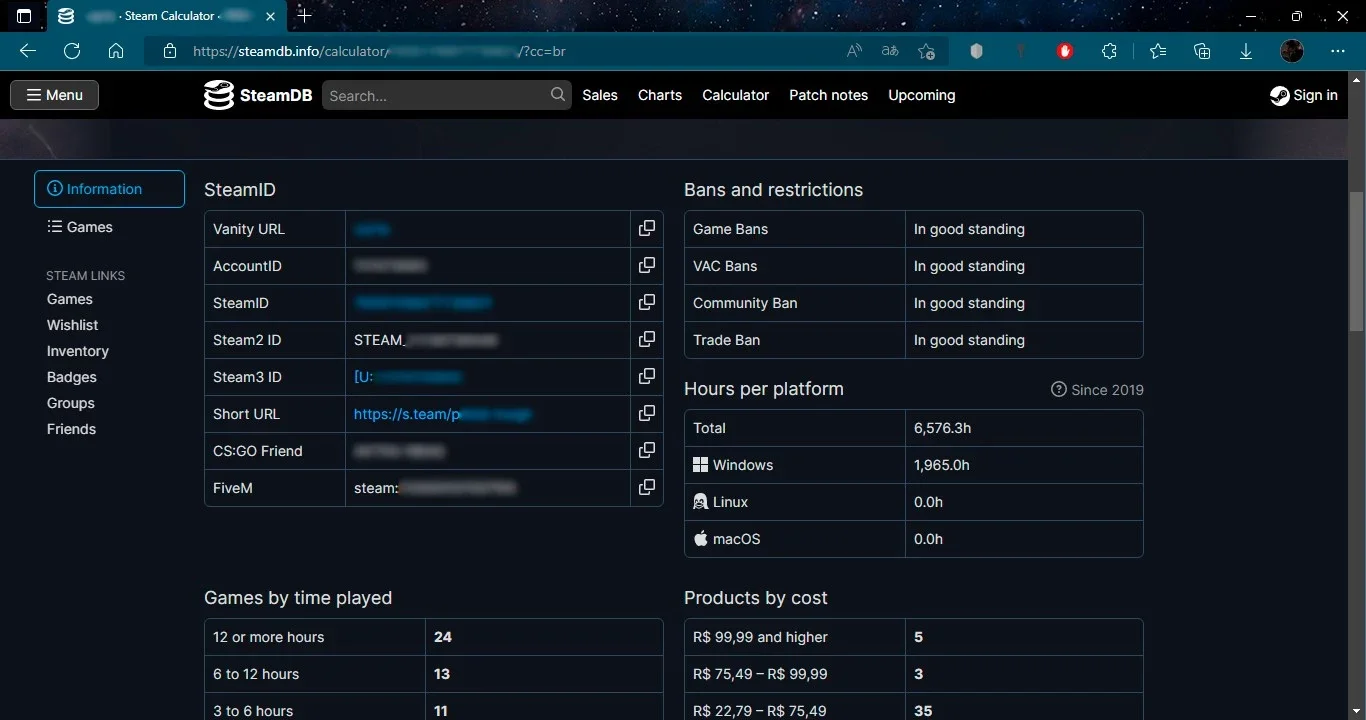Open browser Settings and more menu
Image resolution: width=1366 pixels, height=720 pixels.
[1338, 51]
